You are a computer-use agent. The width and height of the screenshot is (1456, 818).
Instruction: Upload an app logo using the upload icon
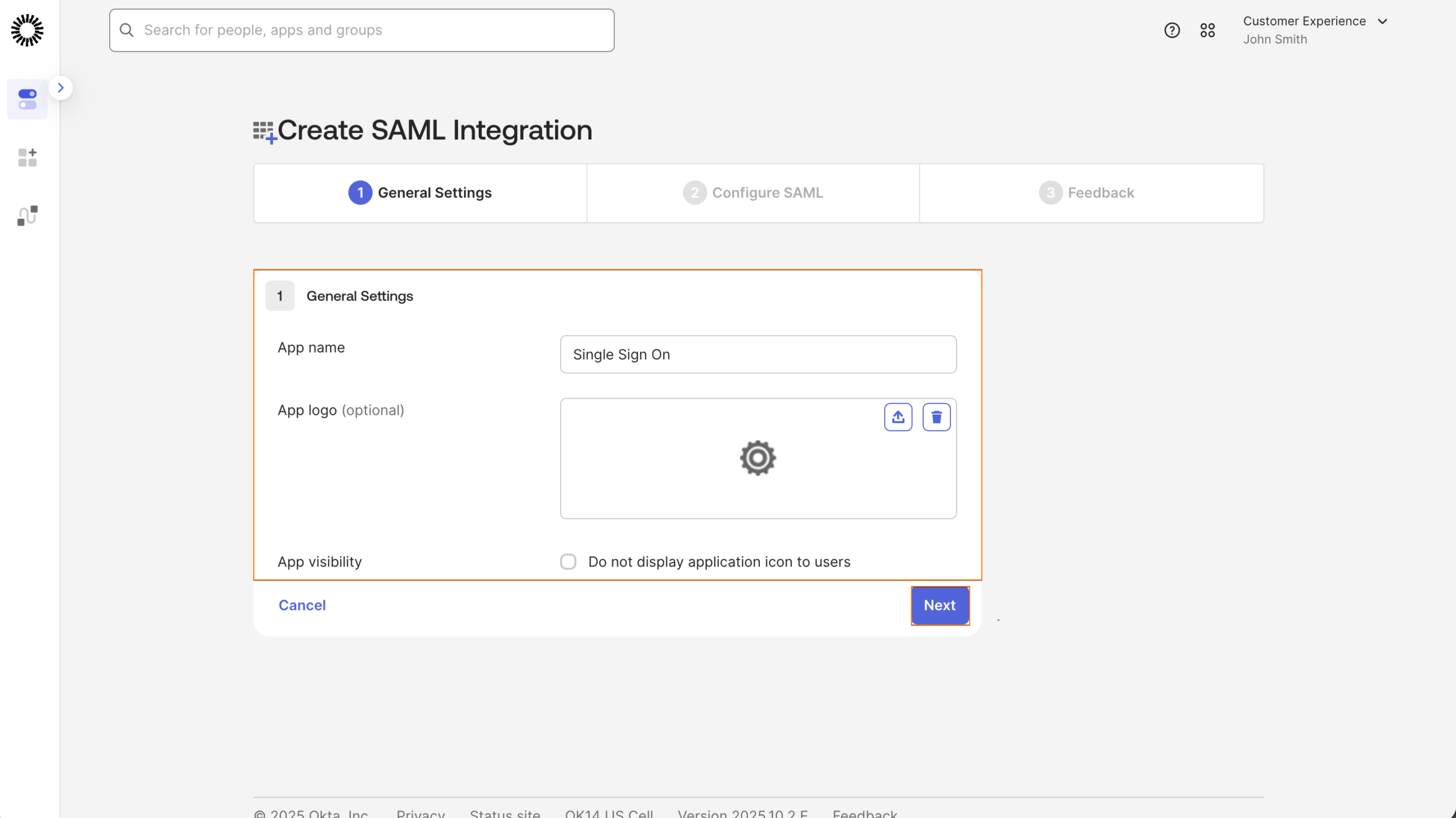(897, 416)
